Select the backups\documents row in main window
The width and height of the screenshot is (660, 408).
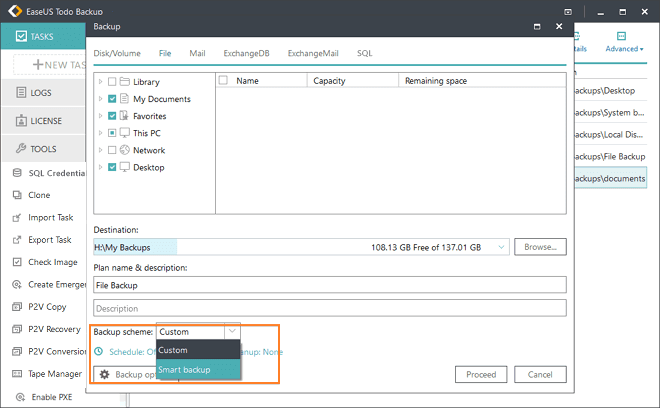(x=610, y=179)
